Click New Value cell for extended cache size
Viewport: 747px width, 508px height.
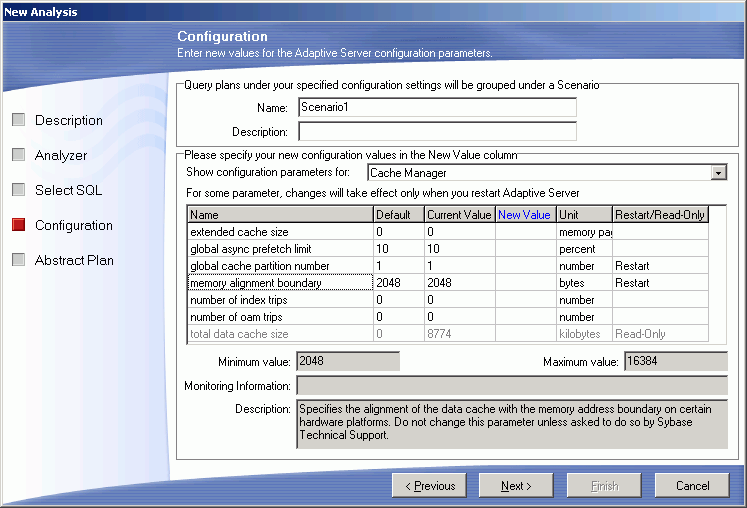point(525,232)
